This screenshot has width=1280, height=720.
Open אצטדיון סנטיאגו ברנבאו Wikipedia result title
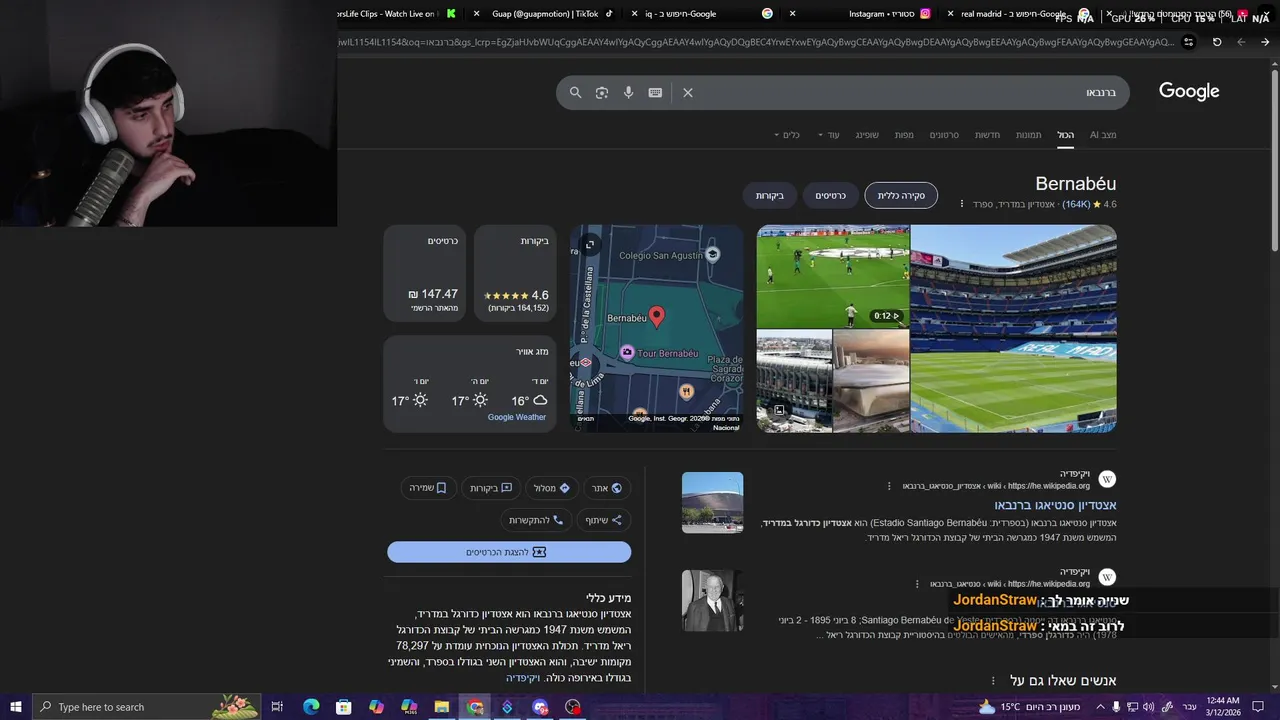[1055, 505]
